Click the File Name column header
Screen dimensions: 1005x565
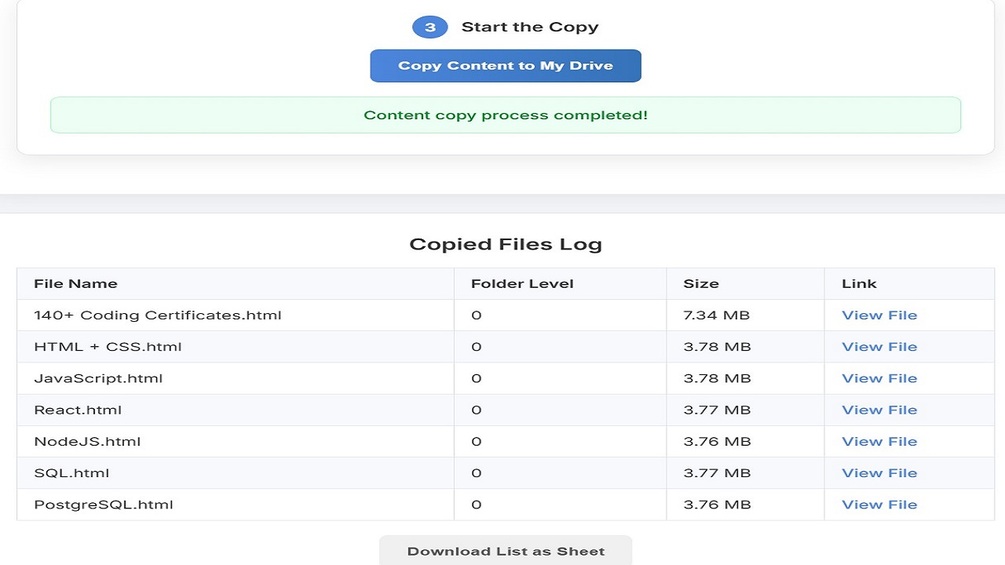coord(76,284)
